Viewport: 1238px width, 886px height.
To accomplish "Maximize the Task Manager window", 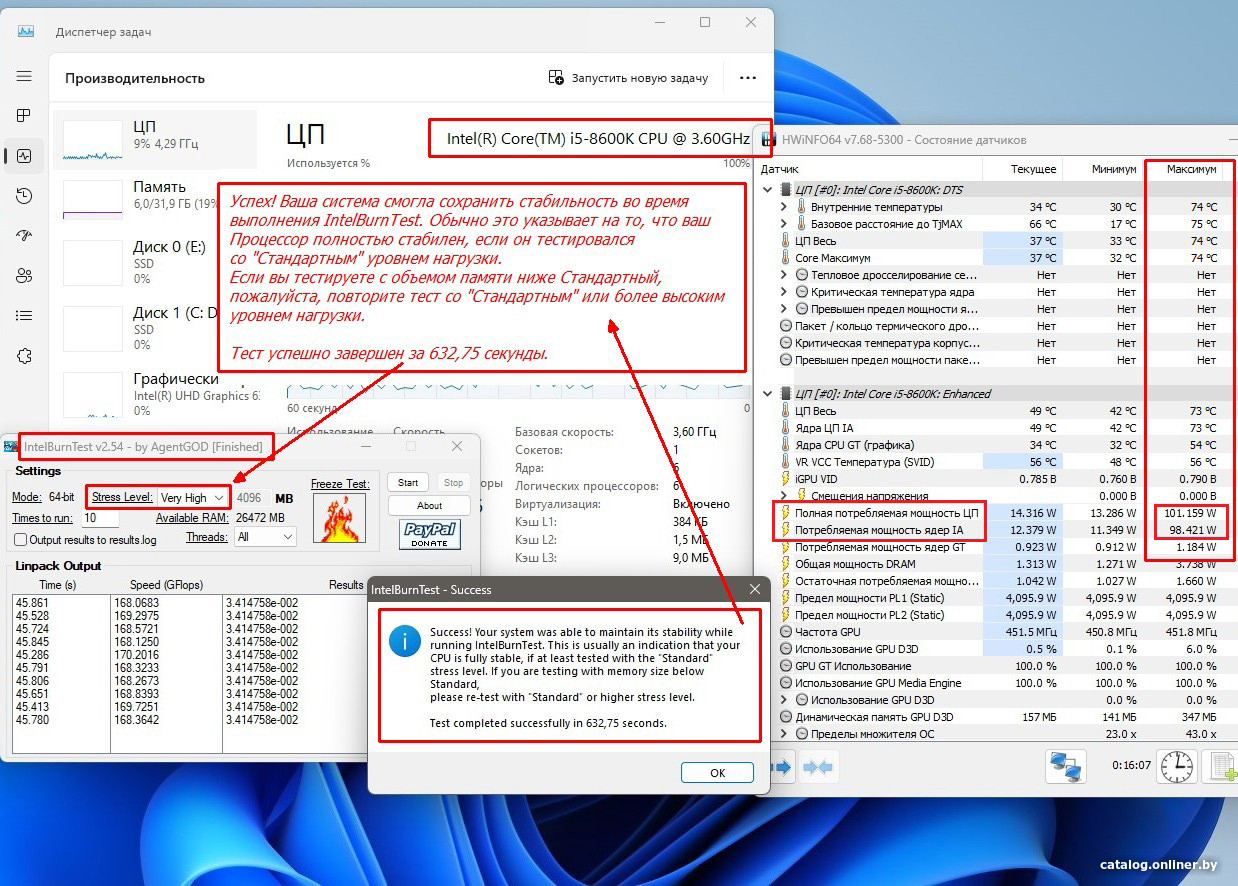I will click(705, 22).
